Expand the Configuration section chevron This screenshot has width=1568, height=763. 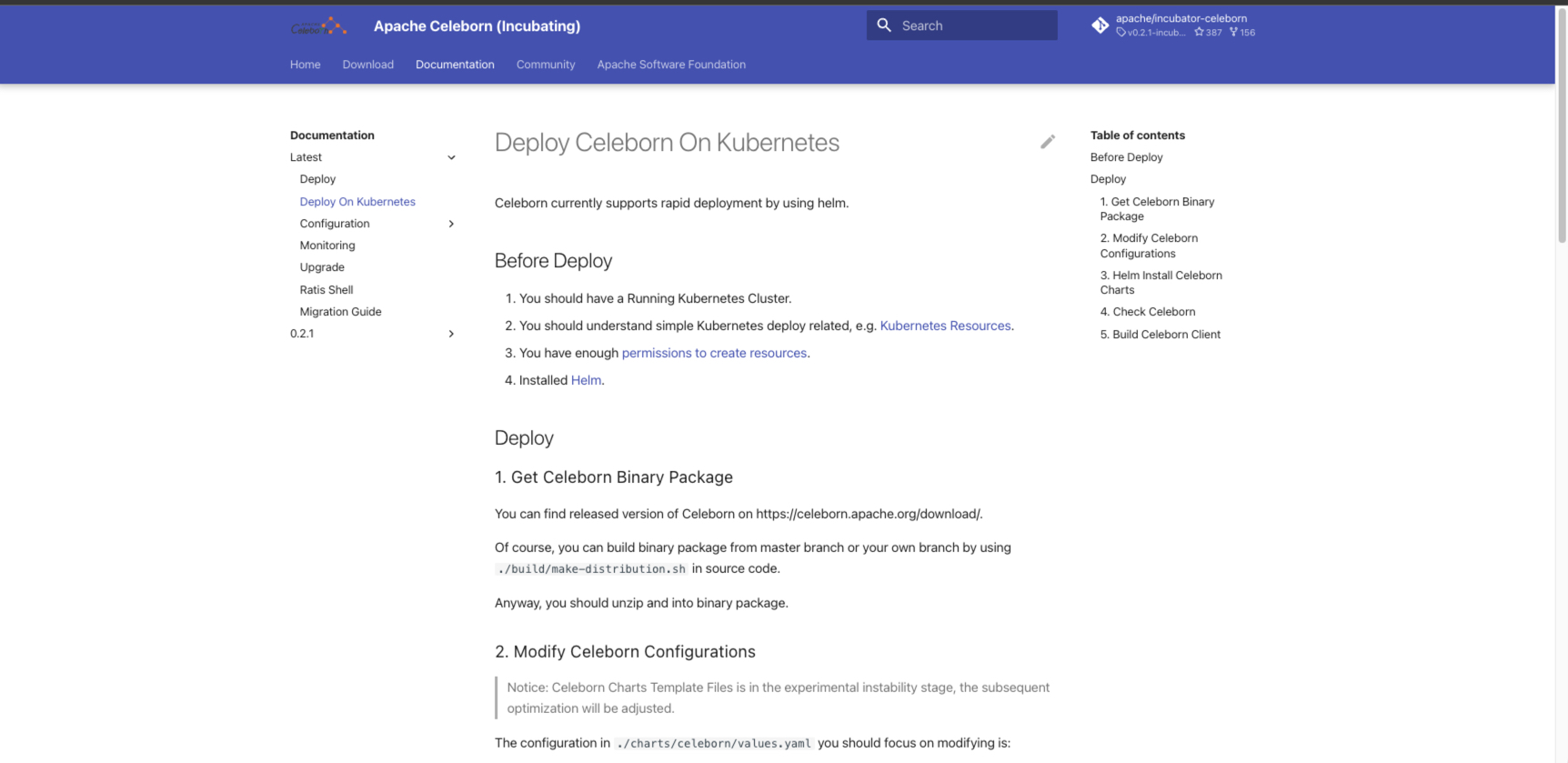pyautogui.click(x=451, y=224)
